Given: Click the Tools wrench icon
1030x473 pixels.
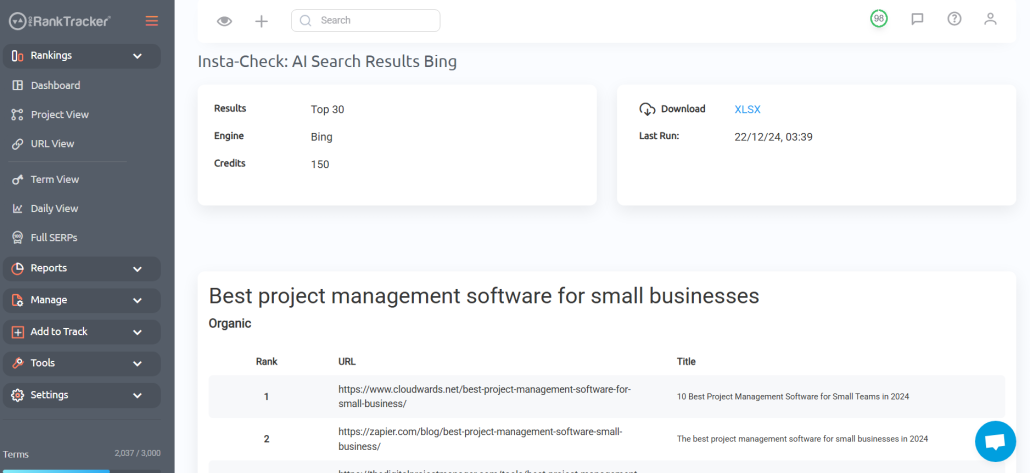Looking at the screenshot, I should pos(18,363).
